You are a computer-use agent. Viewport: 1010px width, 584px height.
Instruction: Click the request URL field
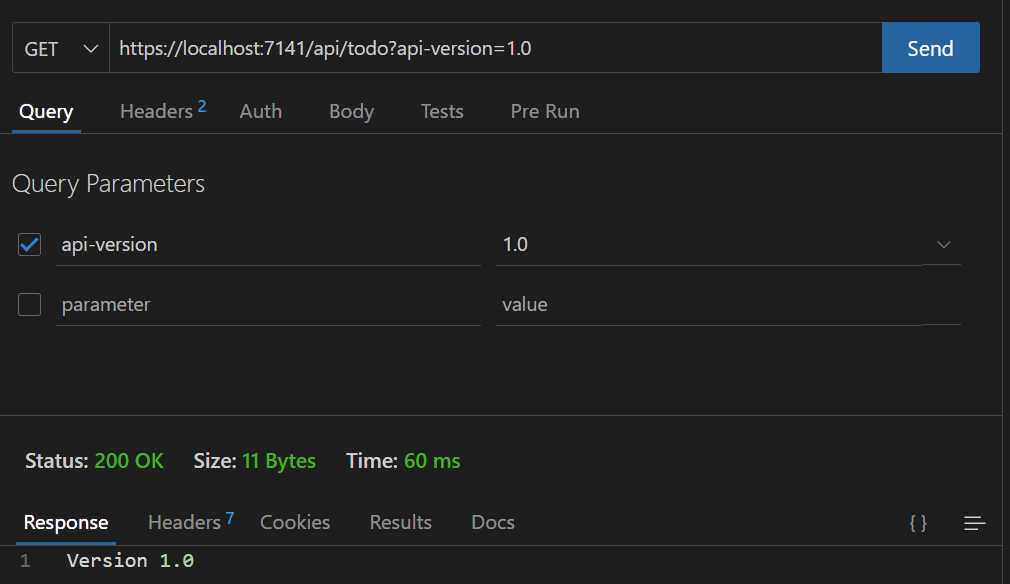[x=495, y=48]
